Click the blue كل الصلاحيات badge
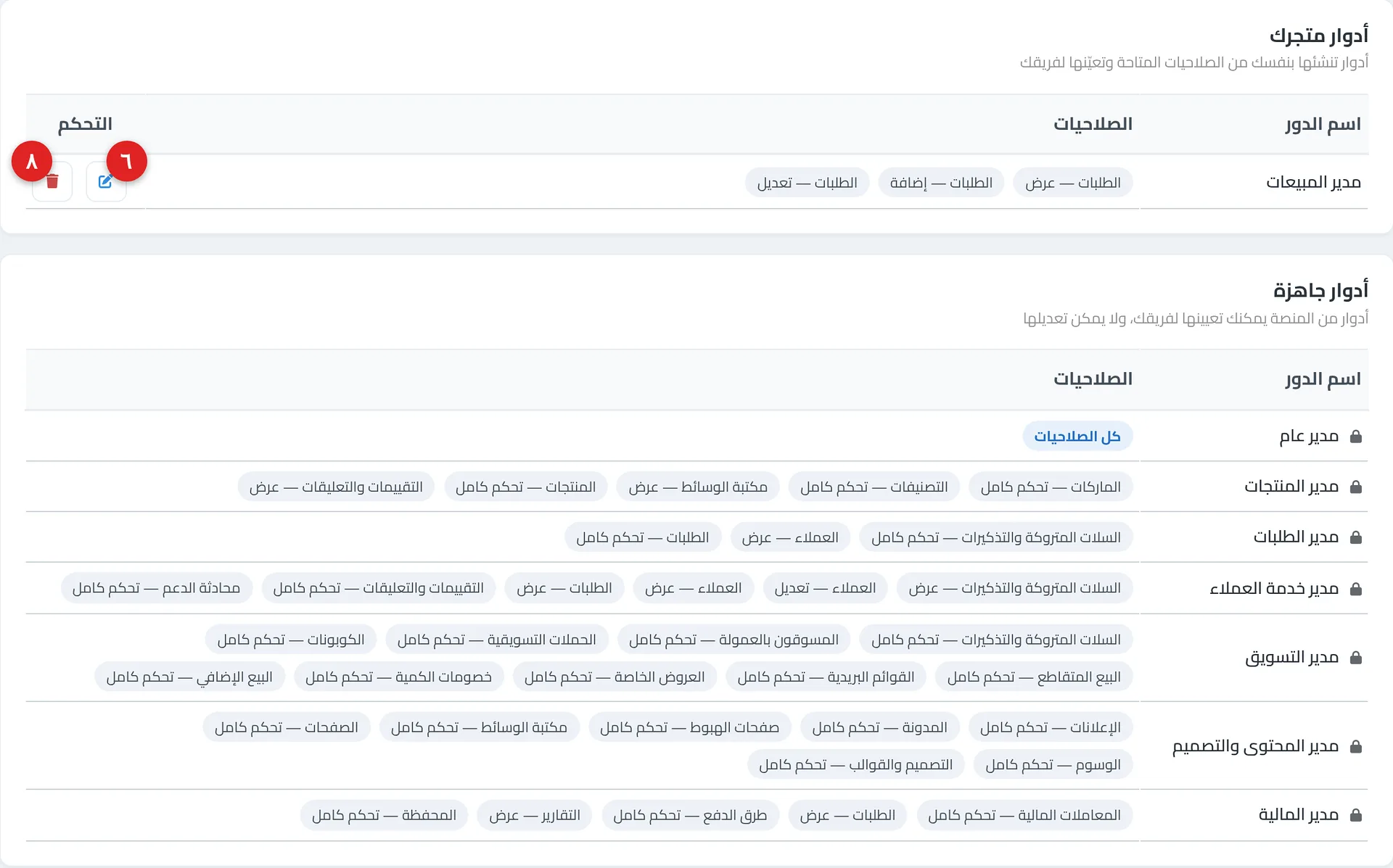Image resolution: width=1393 pixels, height=868 pixels. tap(1077, 437)
